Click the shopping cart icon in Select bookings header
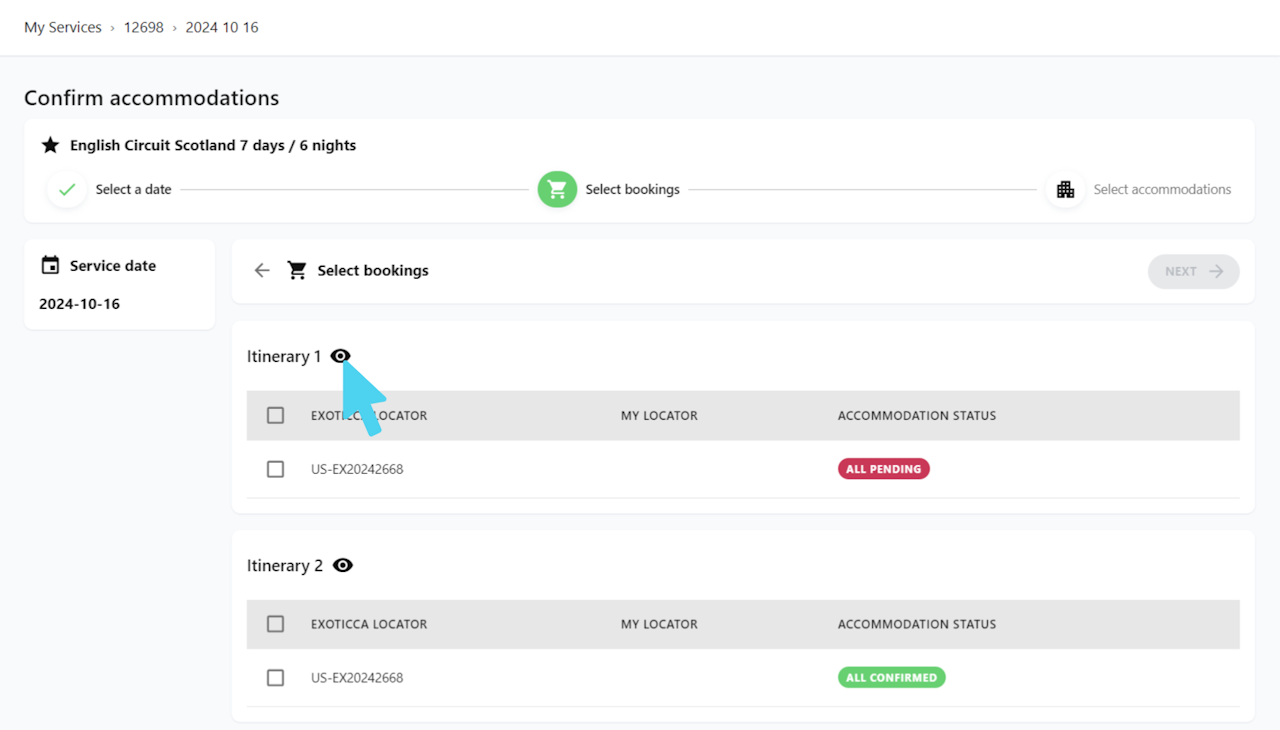The height and width of the screenshot is (730, 1280). 297,271
